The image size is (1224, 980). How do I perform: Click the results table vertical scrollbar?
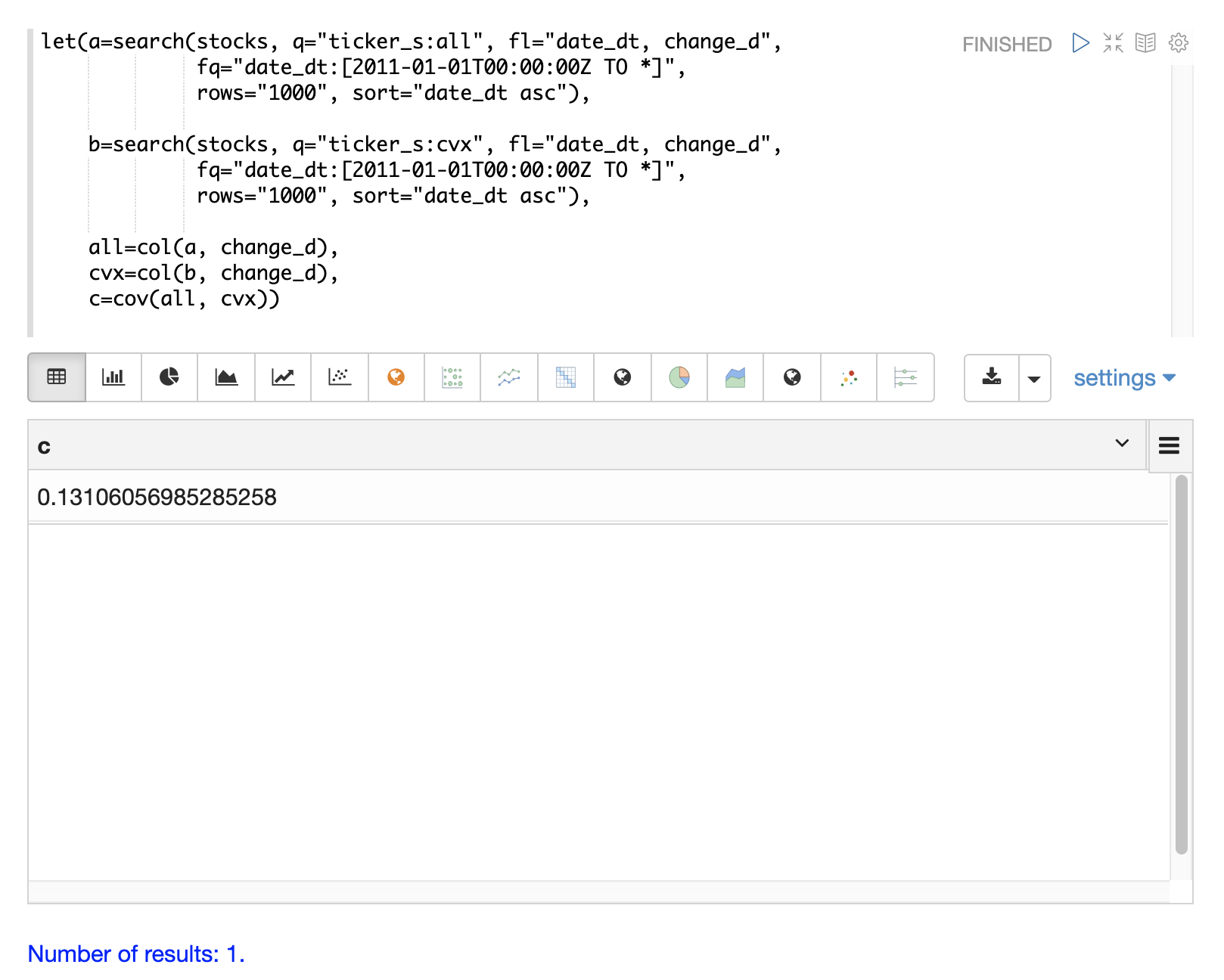coord(1181,664)
